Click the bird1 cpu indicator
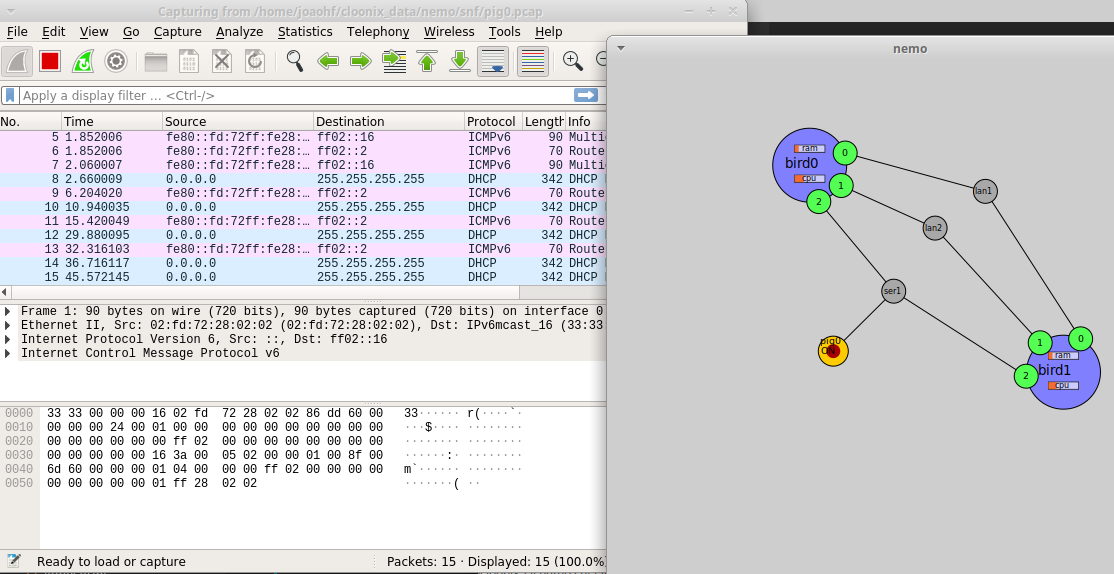This screenshot has width=1114, height=574. [1063, 385]
